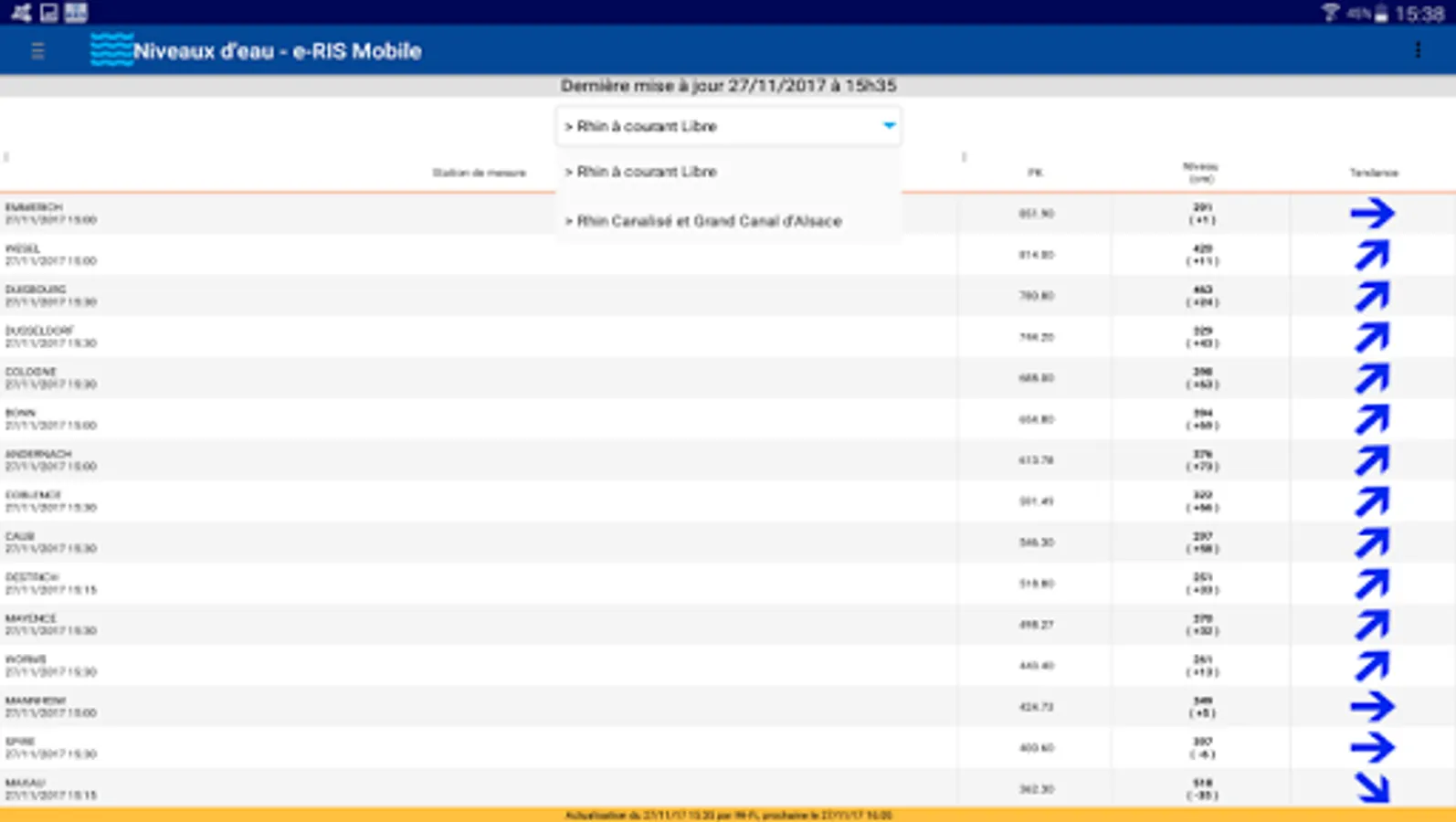Open the hamburger navigation menu
1456x822 pixels.
(37, 51)
